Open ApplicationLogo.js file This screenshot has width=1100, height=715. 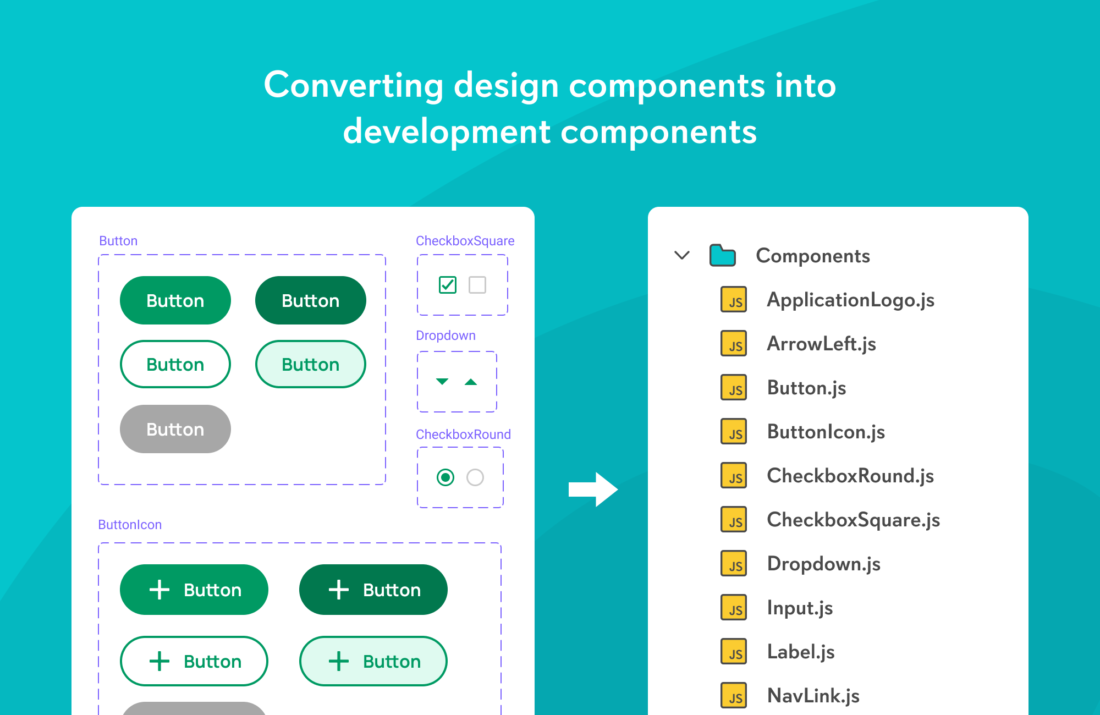tap(850, 300)
